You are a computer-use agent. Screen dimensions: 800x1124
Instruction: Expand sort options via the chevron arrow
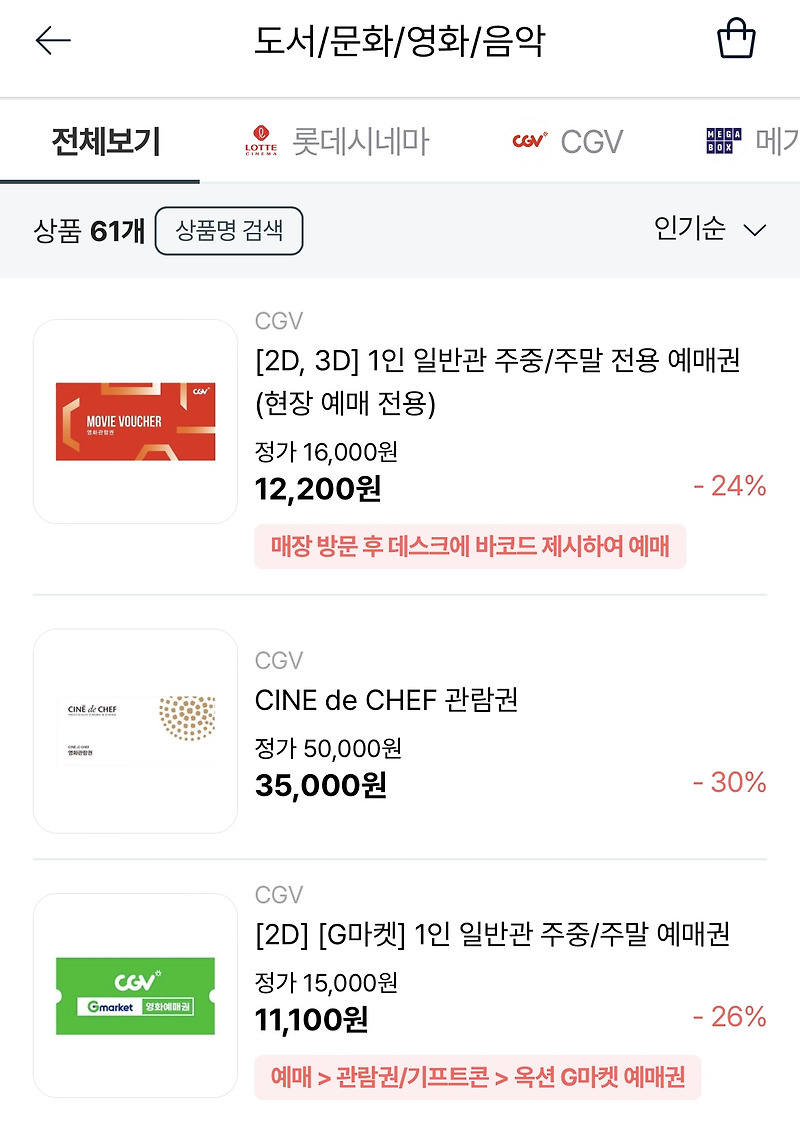coord(755,230)
